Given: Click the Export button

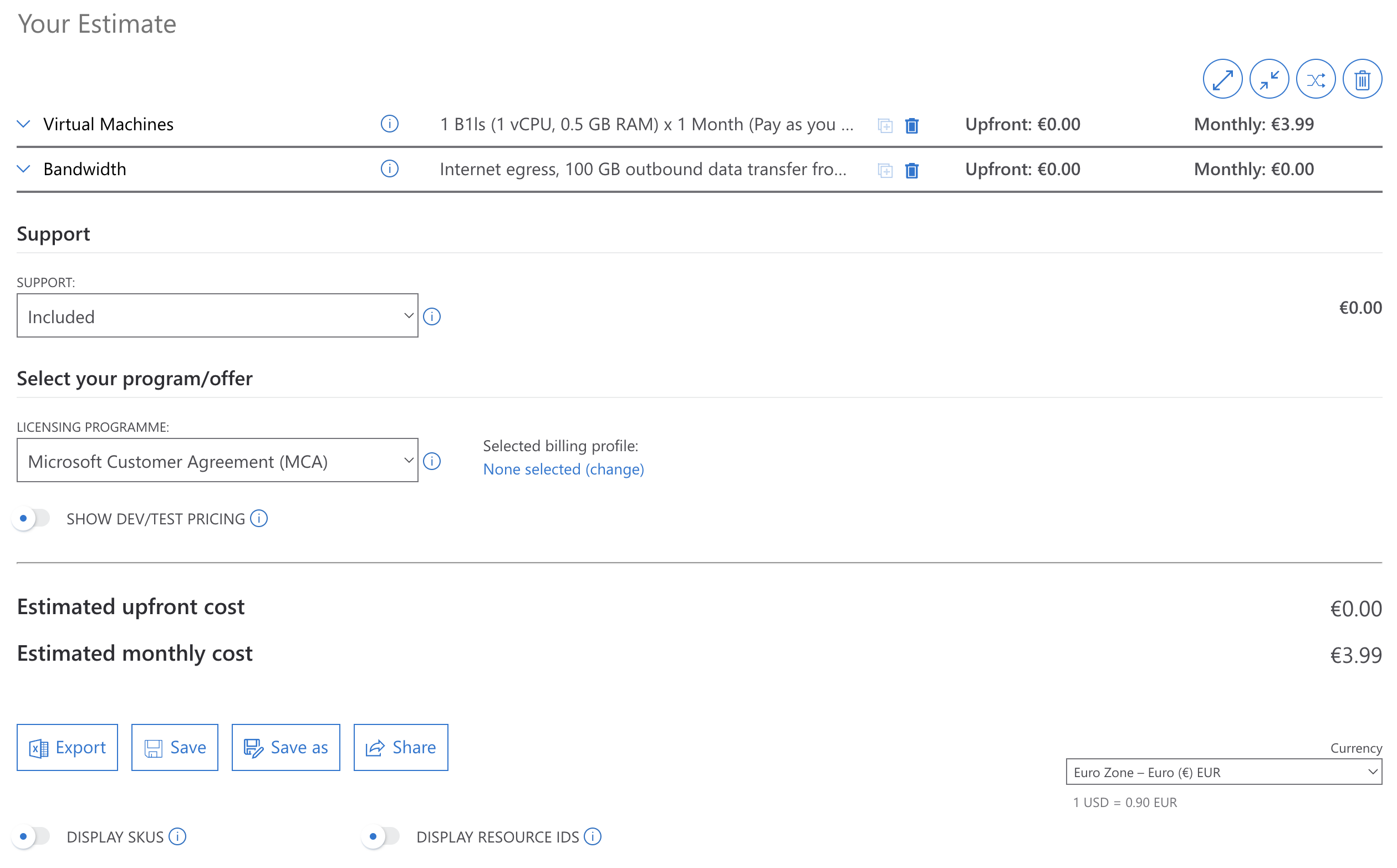Looking at the screenshot, I should [67, 747].
